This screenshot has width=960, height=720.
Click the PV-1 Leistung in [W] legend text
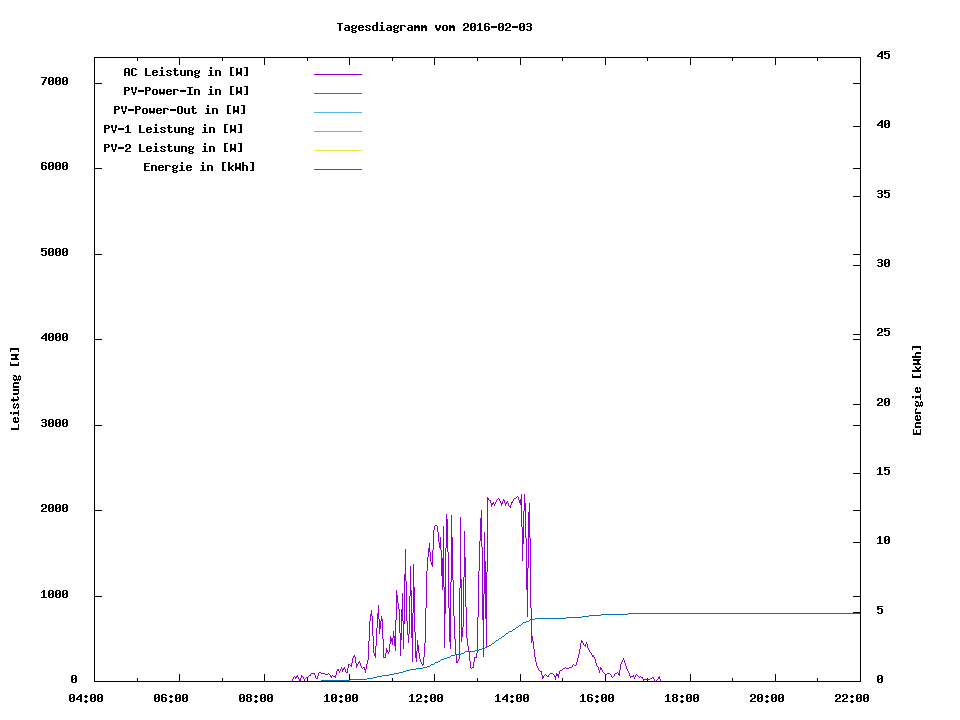point(173,129)
